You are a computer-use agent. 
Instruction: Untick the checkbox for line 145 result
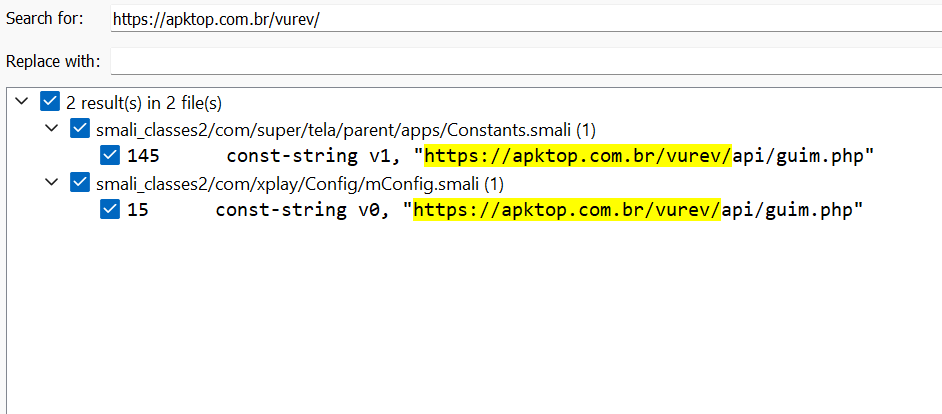(111, 156)
